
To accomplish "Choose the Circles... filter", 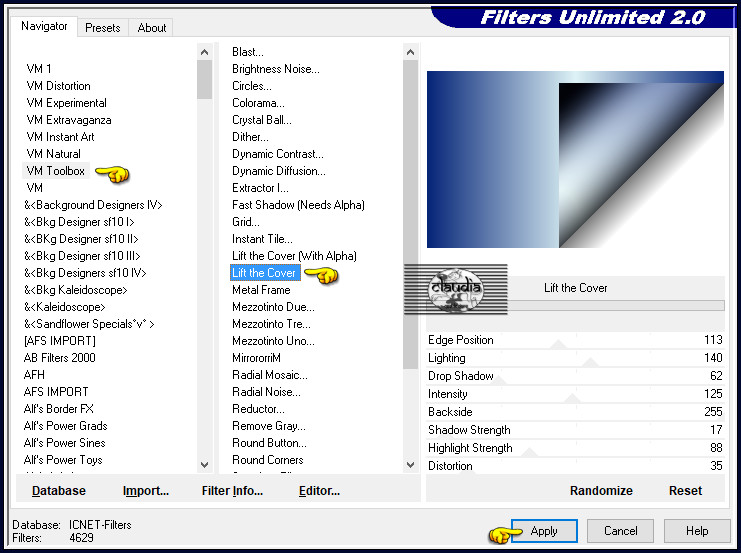I will click(251, 86).
